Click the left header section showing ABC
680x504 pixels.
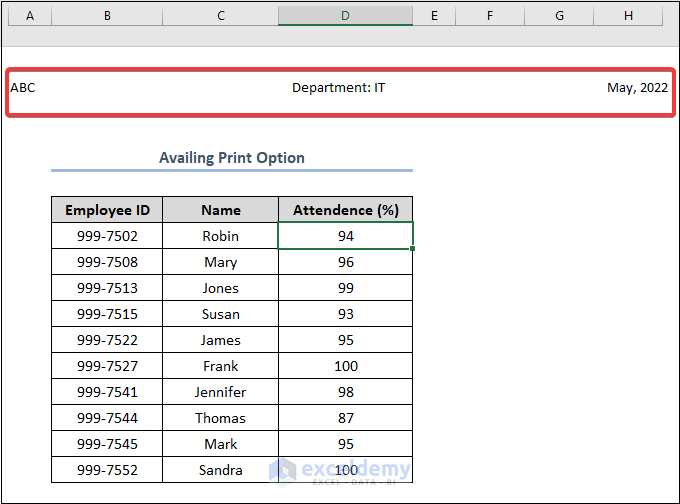23,88
